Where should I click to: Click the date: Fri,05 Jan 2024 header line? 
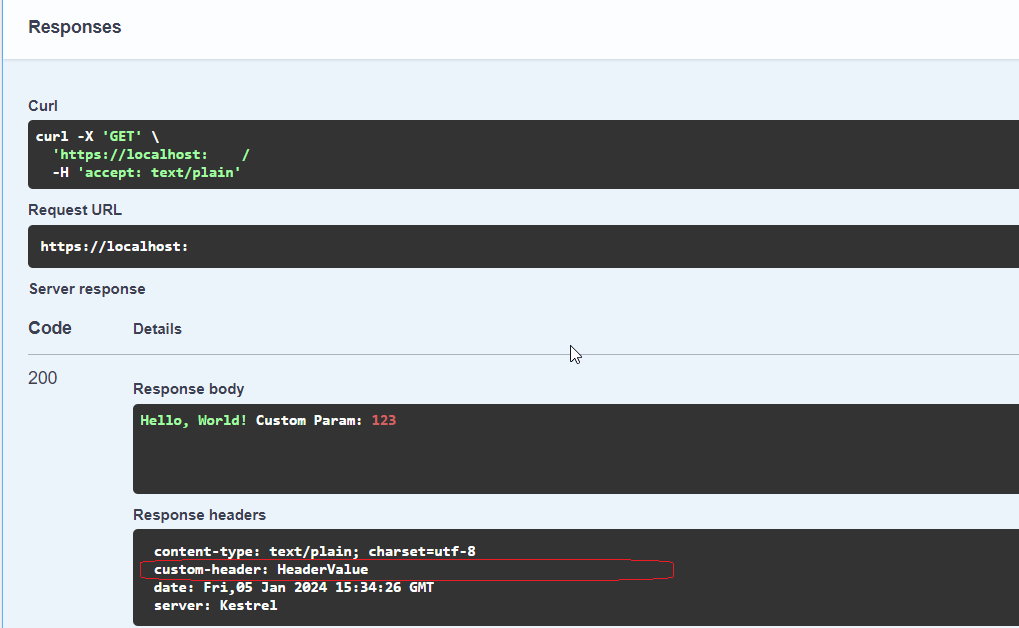tap(294, 588)
